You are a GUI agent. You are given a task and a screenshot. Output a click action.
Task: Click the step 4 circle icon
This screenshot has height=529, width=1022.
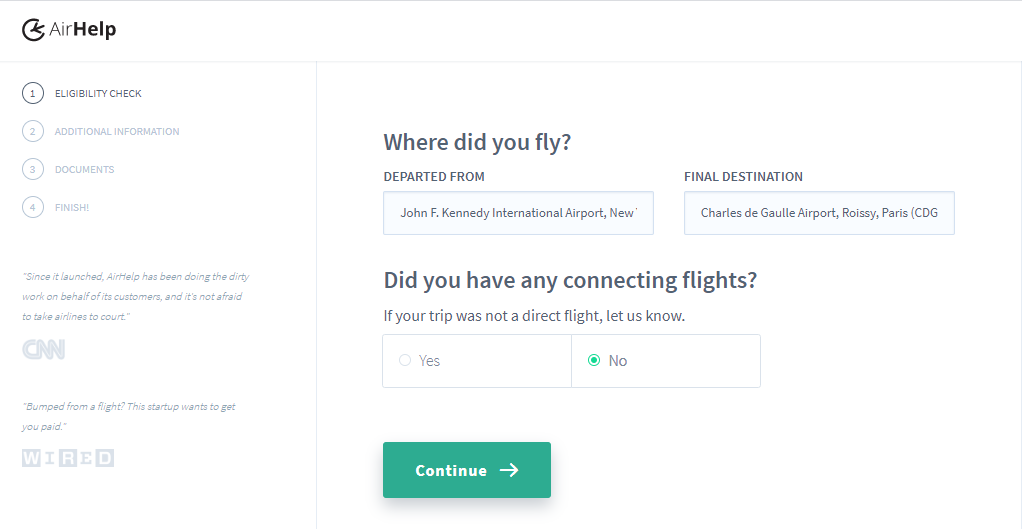33,207
